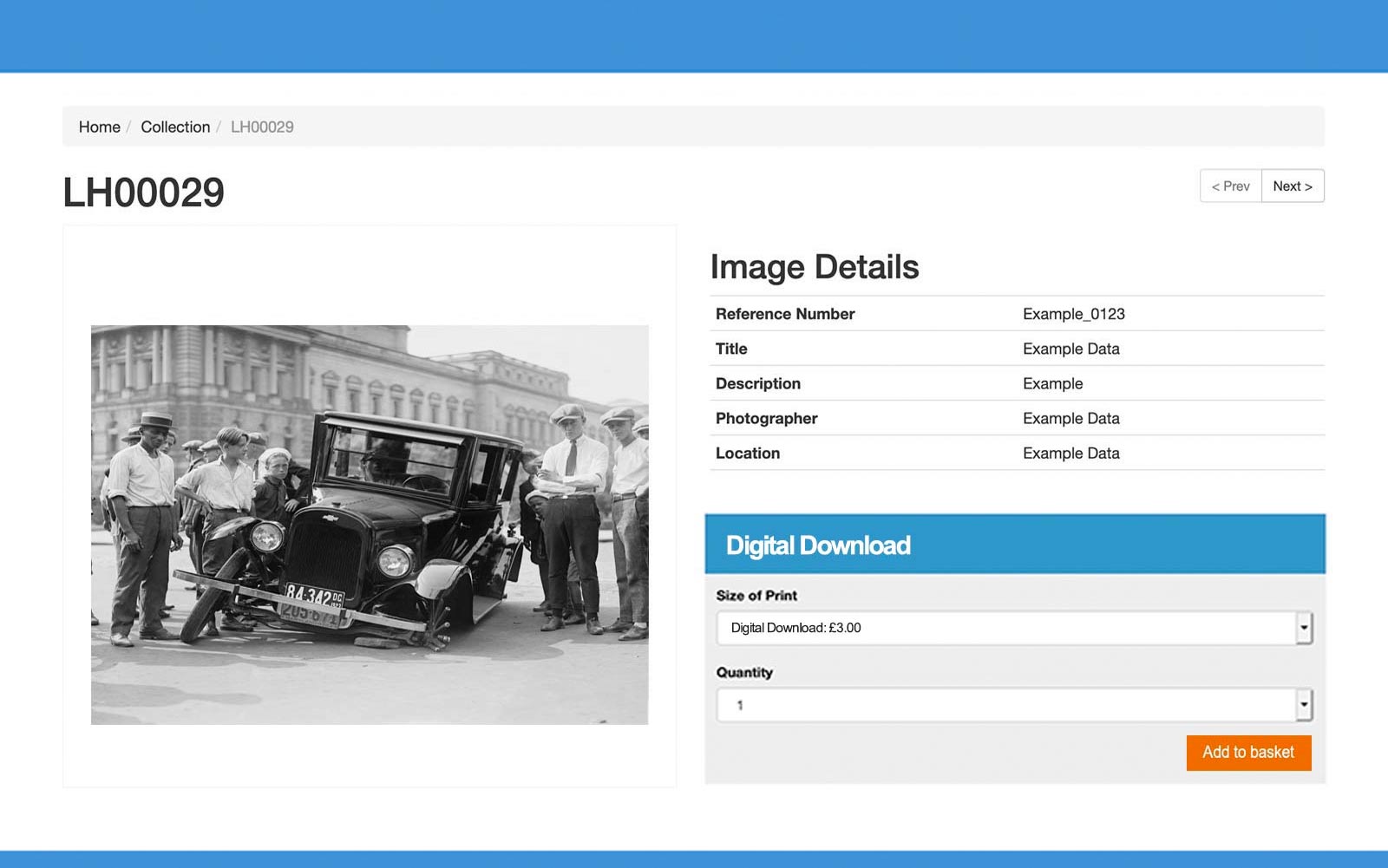Image resolution: width=1388 pixels, height=868 pixels.
Task: Click the vintage car accident photo
Action: [x=369, y=524]
